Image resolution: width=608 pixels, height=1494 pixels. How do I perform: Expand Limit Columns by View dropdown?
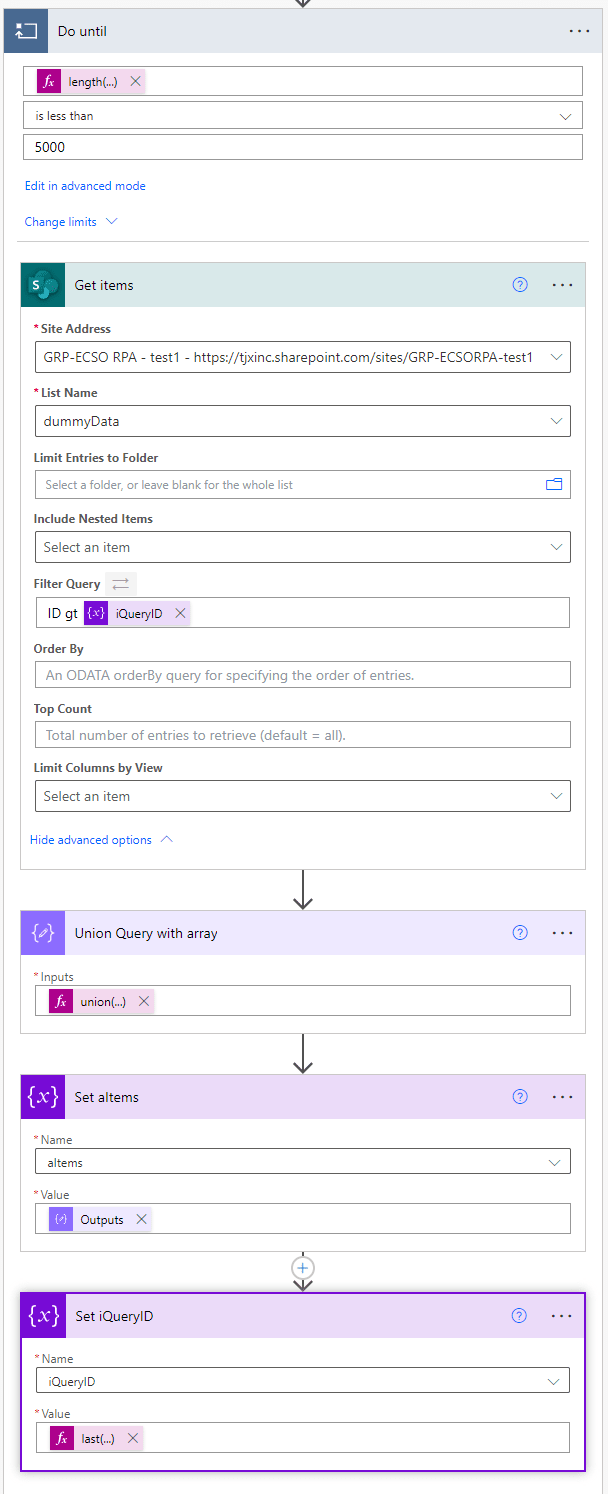pyautogui.click(x=302, y=796)
